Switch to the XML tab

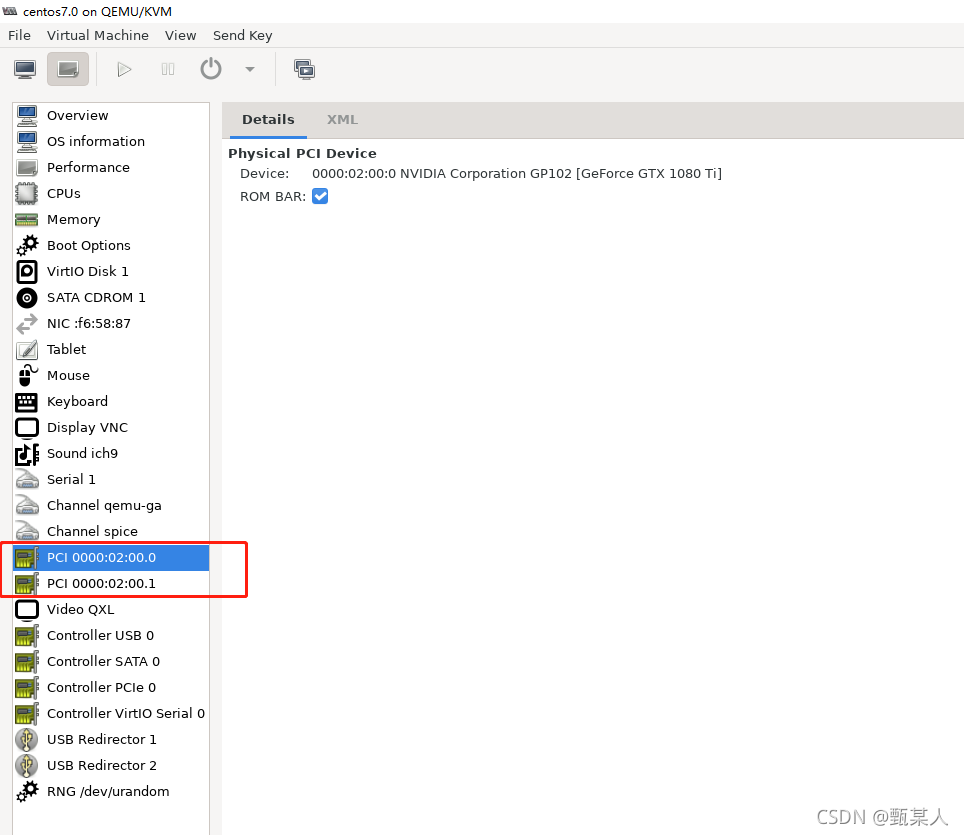coord(342,119)
